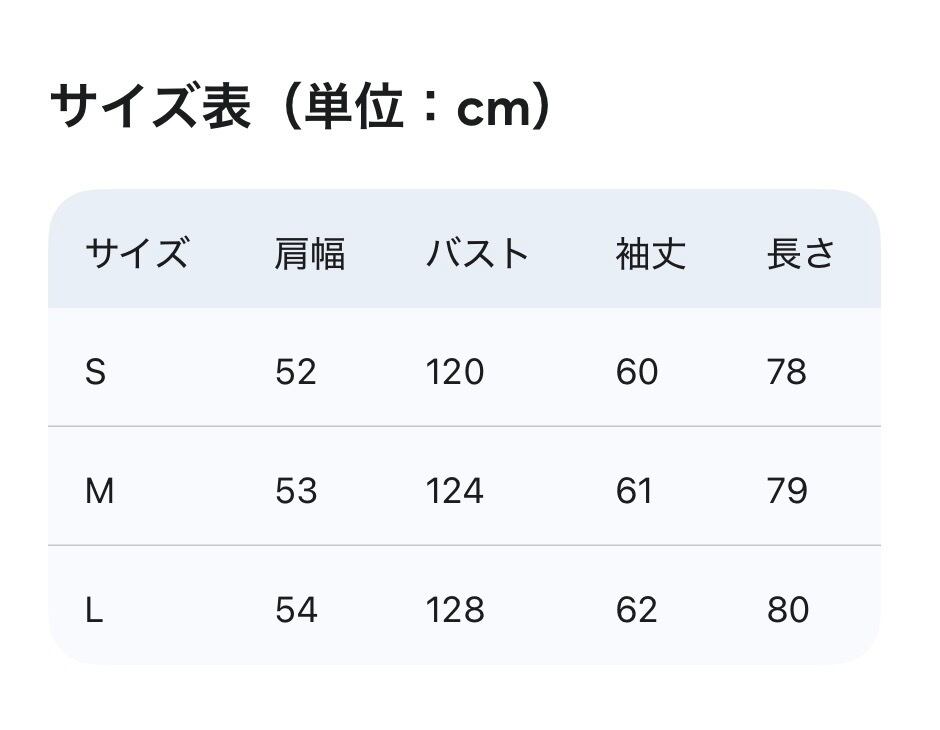940x730 pixels.
Task: Select the M size row label
Action: (x=100, y=491)
